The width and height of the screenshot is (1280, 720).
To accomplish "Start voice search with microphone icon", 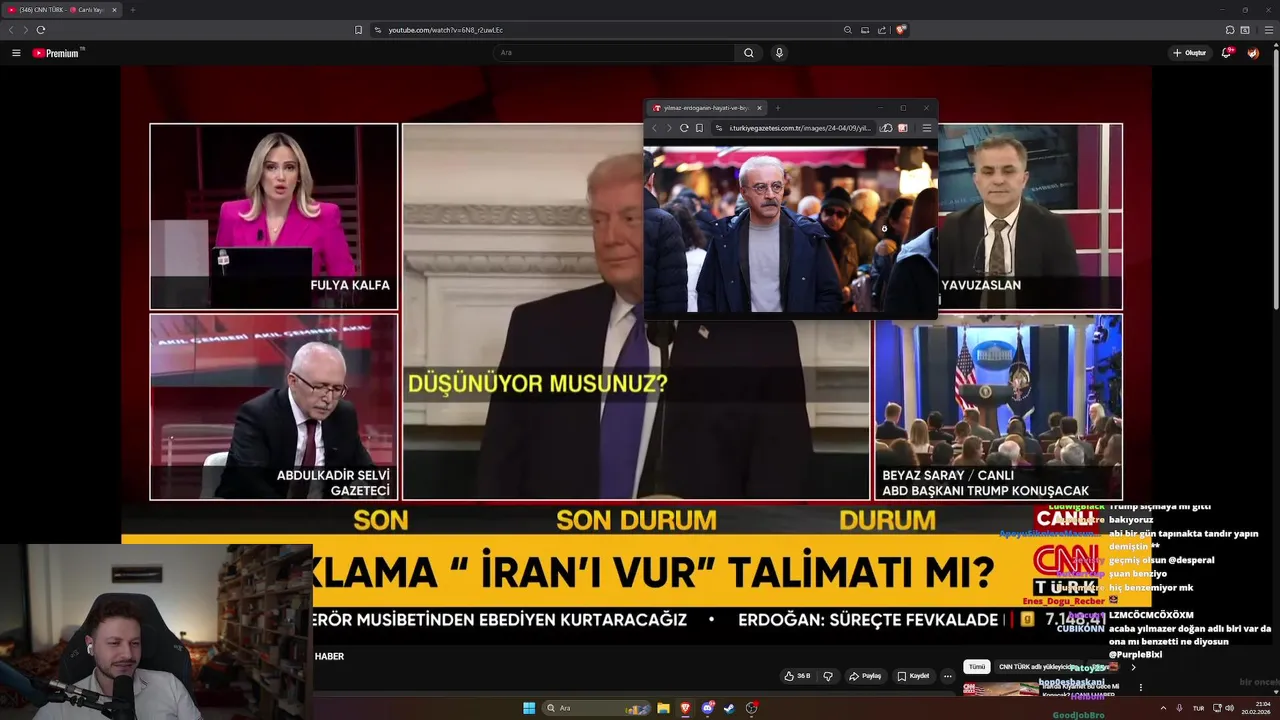I will point(779,53).
